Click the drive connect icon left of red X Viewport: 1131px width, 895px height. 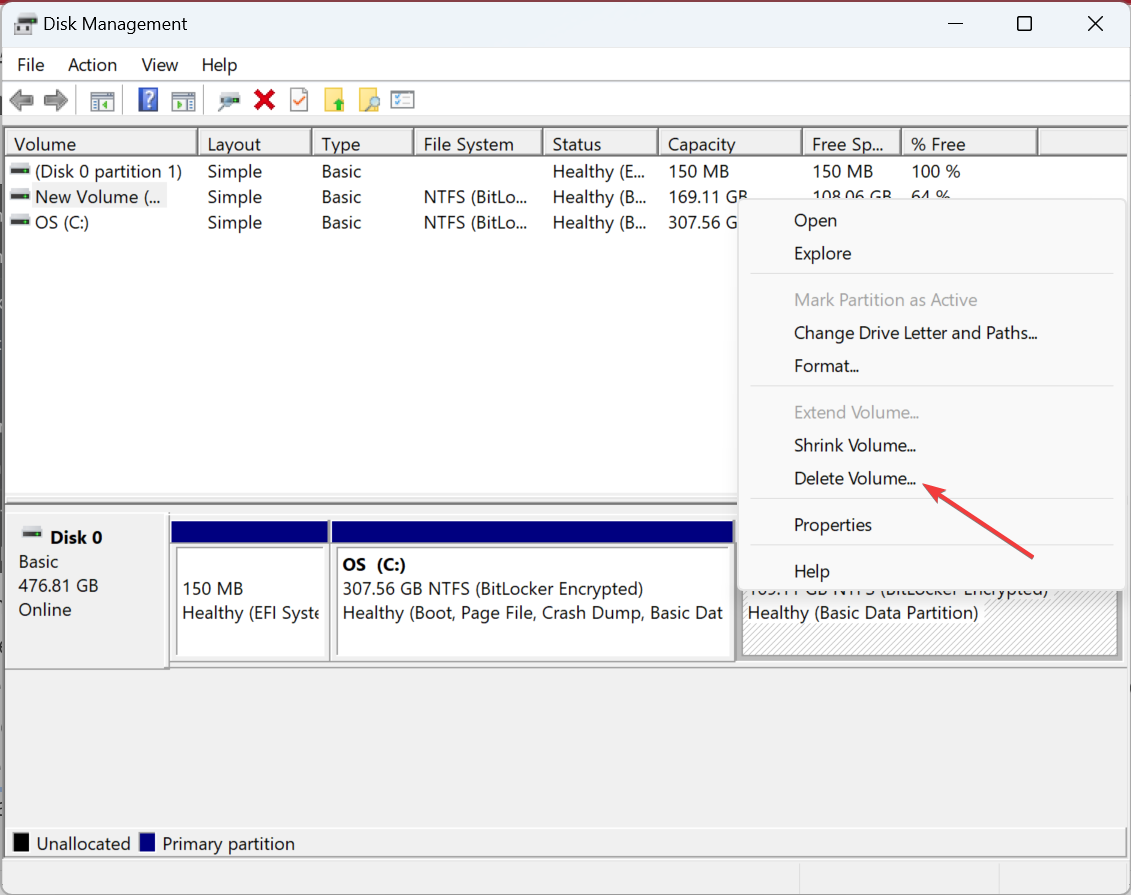(x=229, y=100)
